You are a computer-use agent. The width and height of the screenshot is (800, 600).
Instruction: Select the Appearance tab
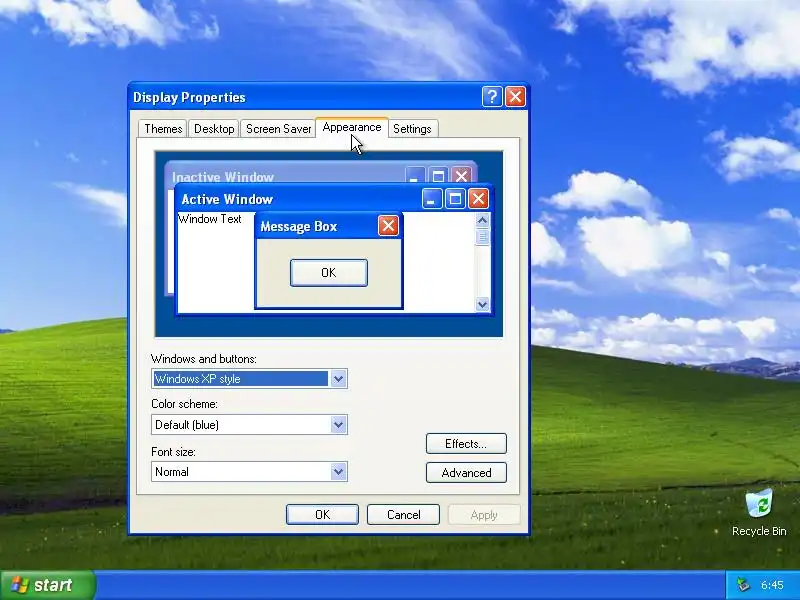click(352, 127)
